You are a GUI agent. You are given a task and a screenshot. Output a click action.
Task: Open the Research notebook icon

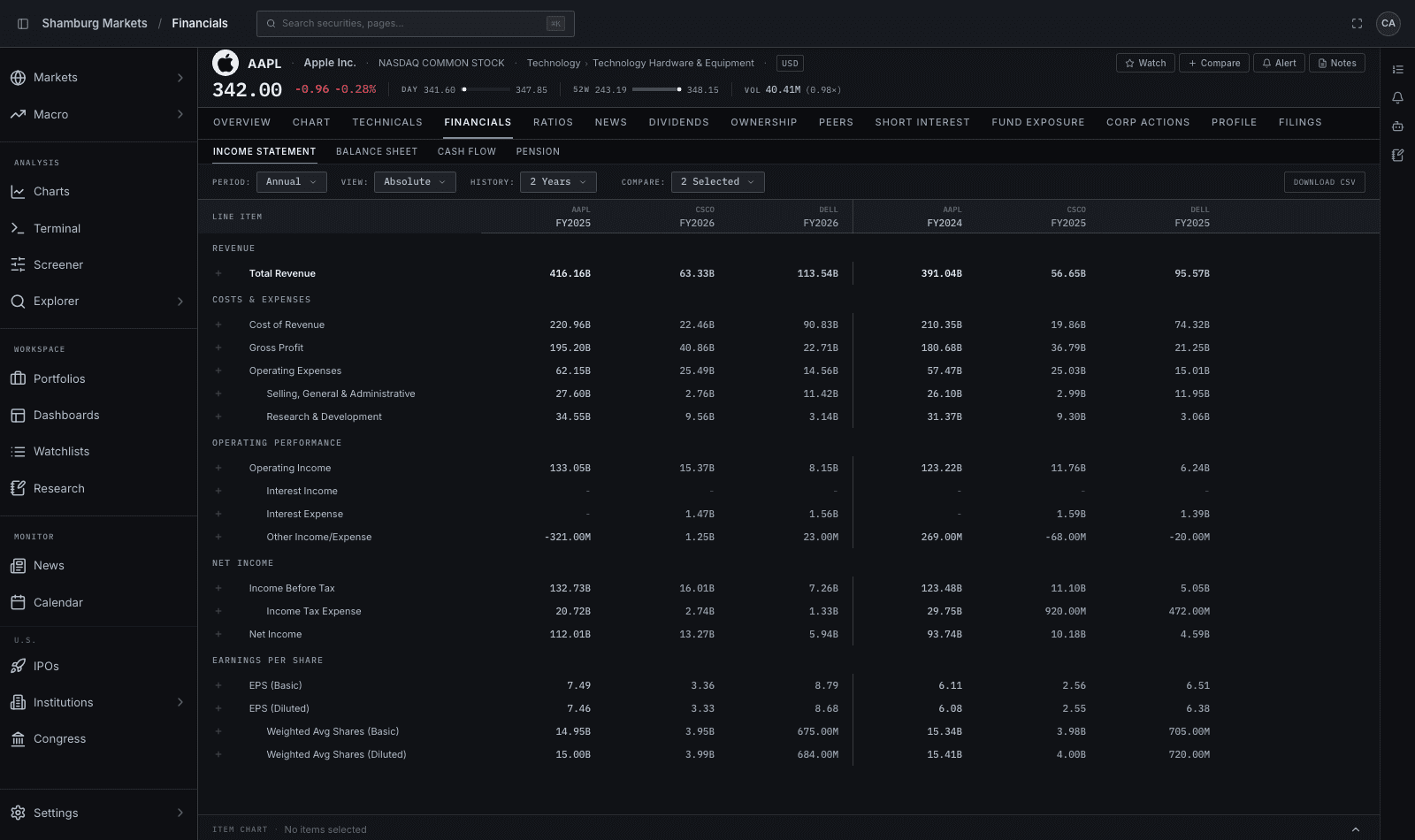coord(18,488)
